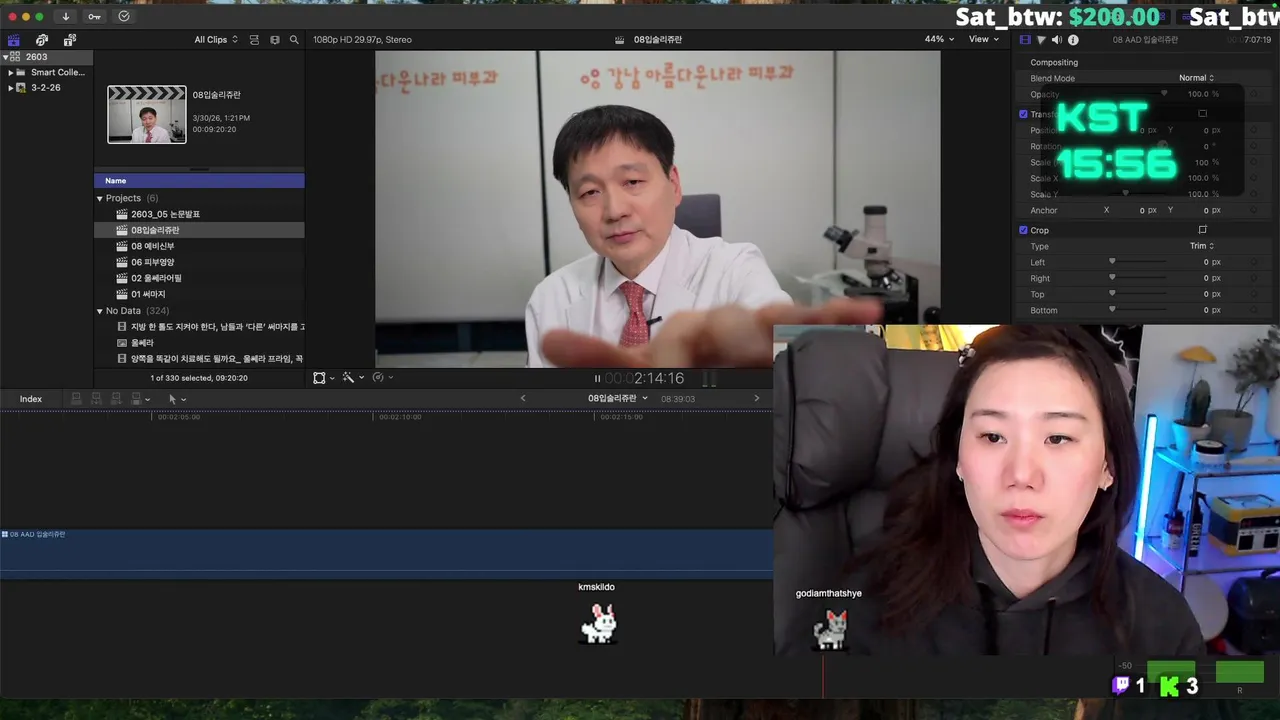Click the 08 AAD 입술리쥬란 timeline clip
Screen dimensions: 1280x720
coord(386,553)
